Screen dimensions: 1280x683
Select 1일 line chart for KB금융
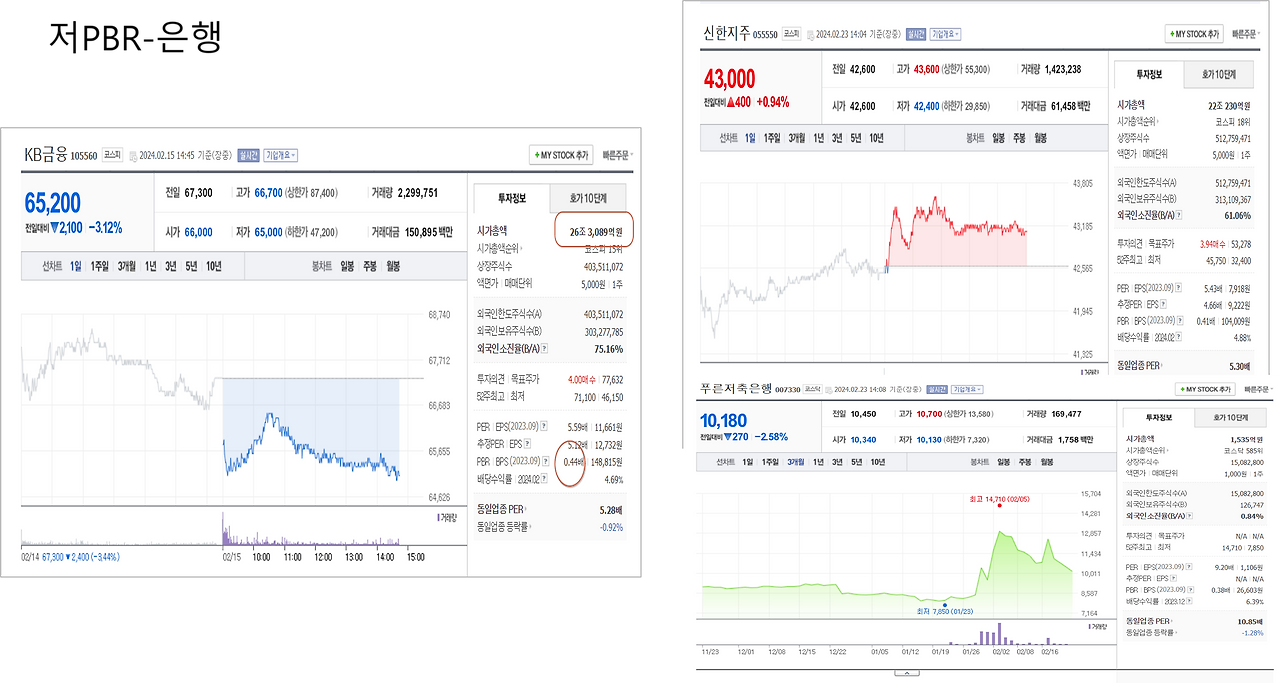[x=76, y=266]
